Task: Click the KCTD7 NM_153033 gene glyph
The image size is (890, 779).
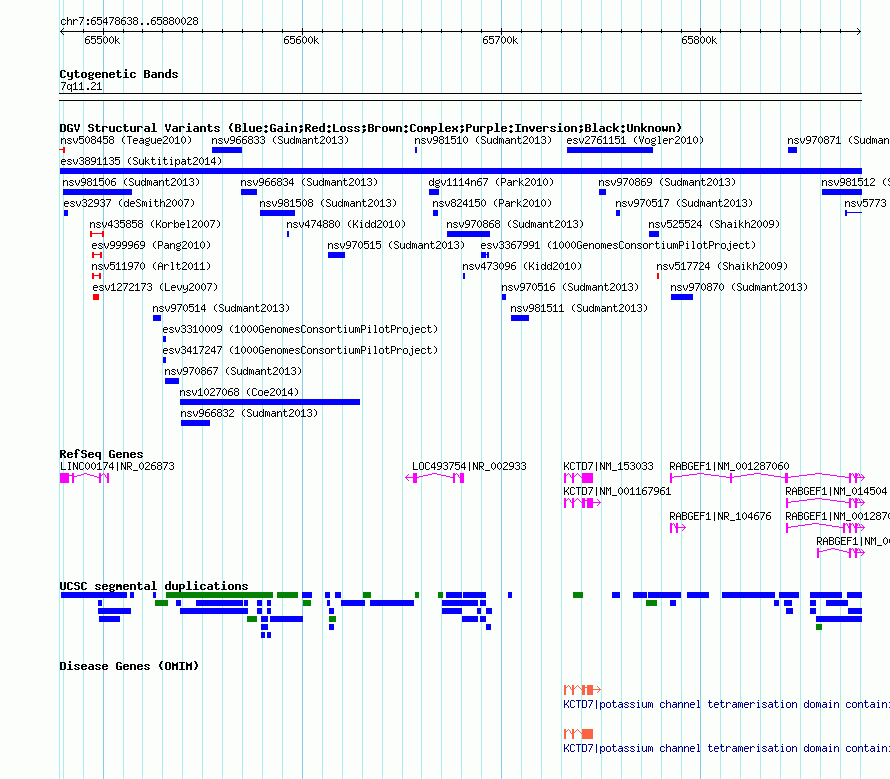Action: [x=578, y=478]
